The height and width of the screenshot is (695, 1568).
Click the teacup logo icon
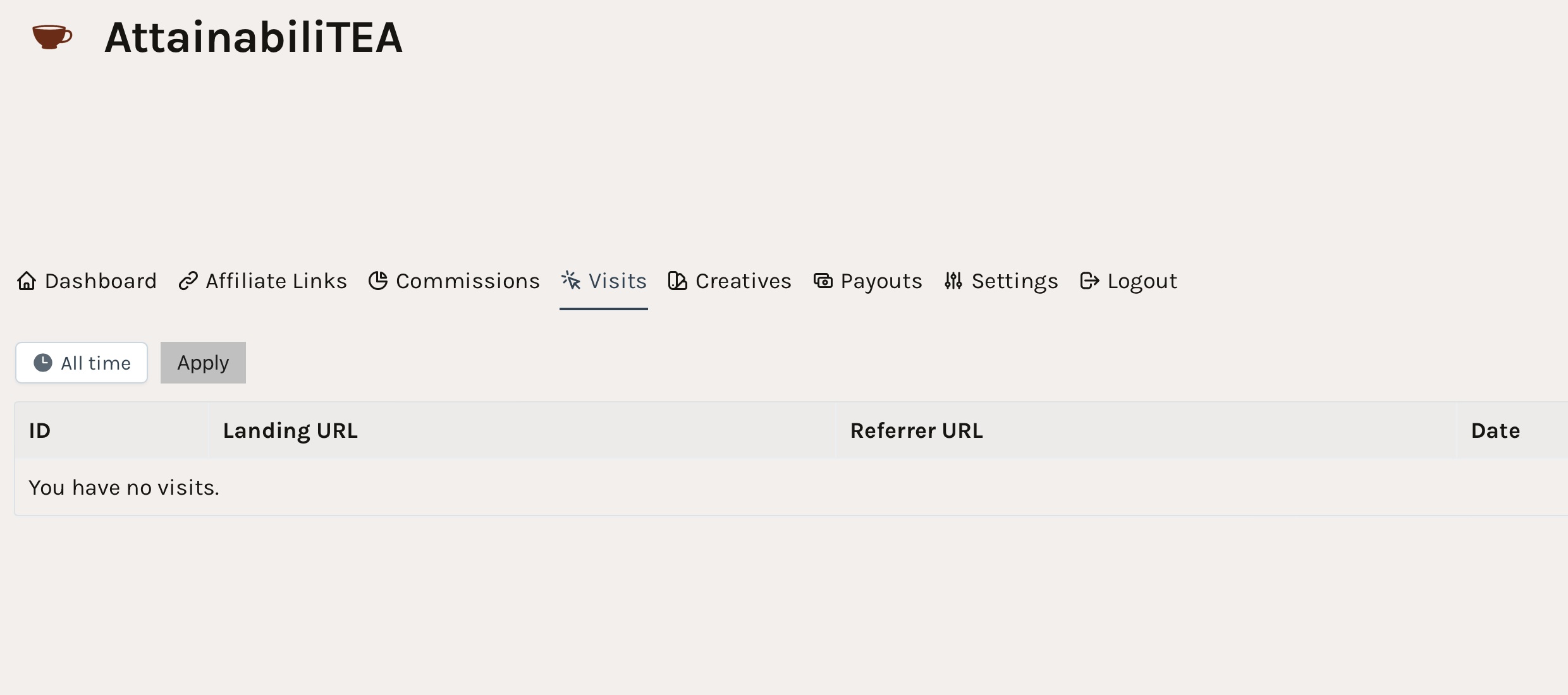(52, 37)
